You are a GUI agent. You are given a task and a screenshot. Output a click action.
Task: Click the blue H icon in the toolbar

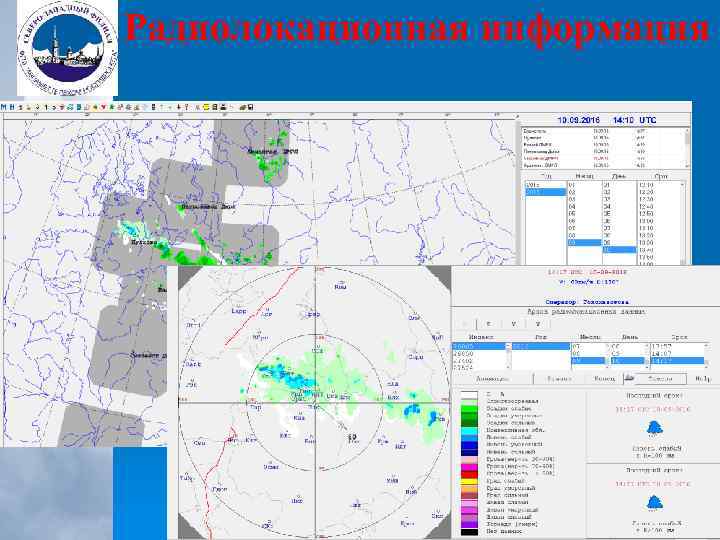pos(12,107)
